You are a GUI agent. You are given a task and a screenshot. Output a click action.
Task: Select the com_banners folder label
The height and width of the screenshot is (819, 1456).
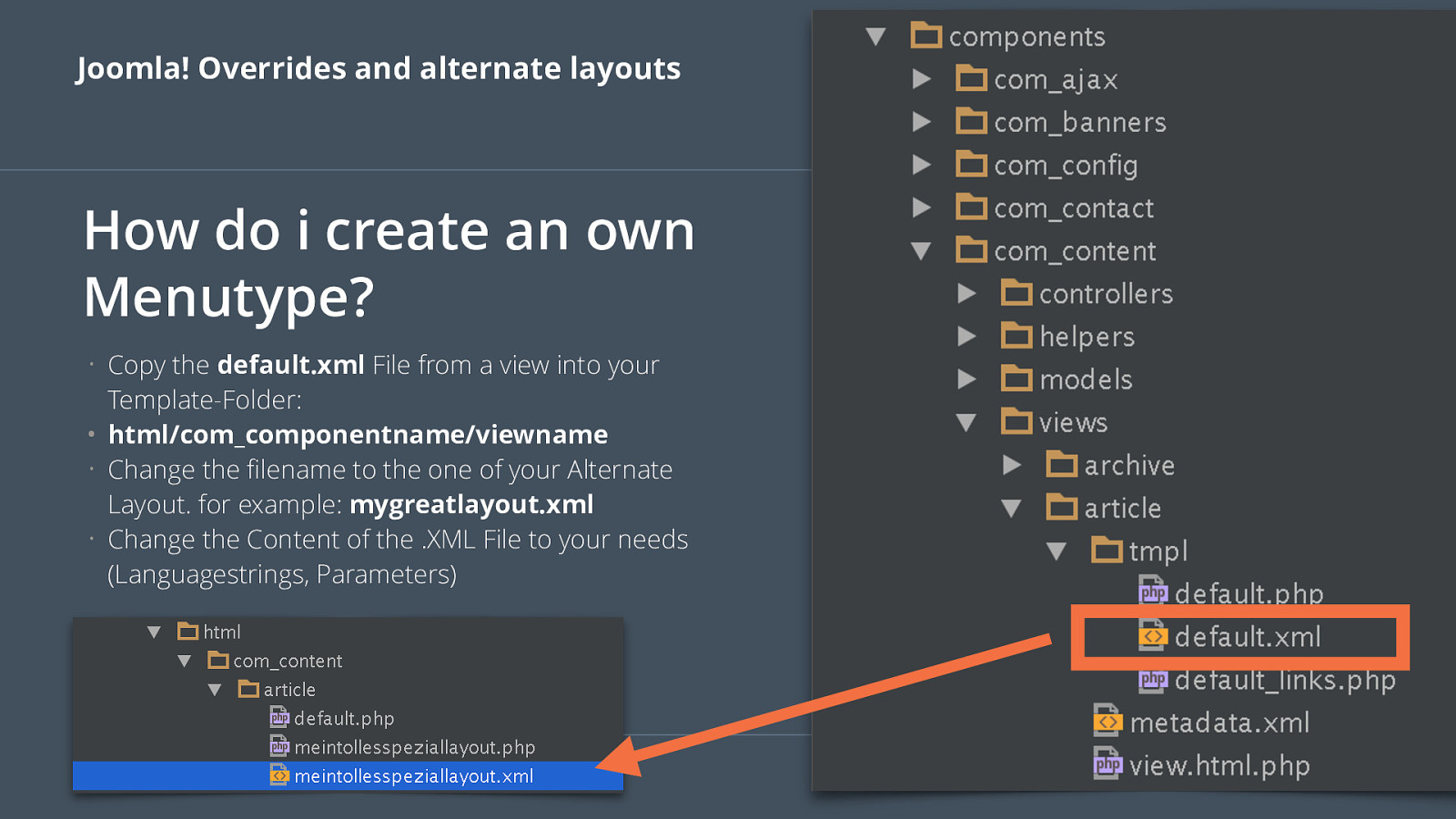pyautogui.click(x=1079, y=122)
